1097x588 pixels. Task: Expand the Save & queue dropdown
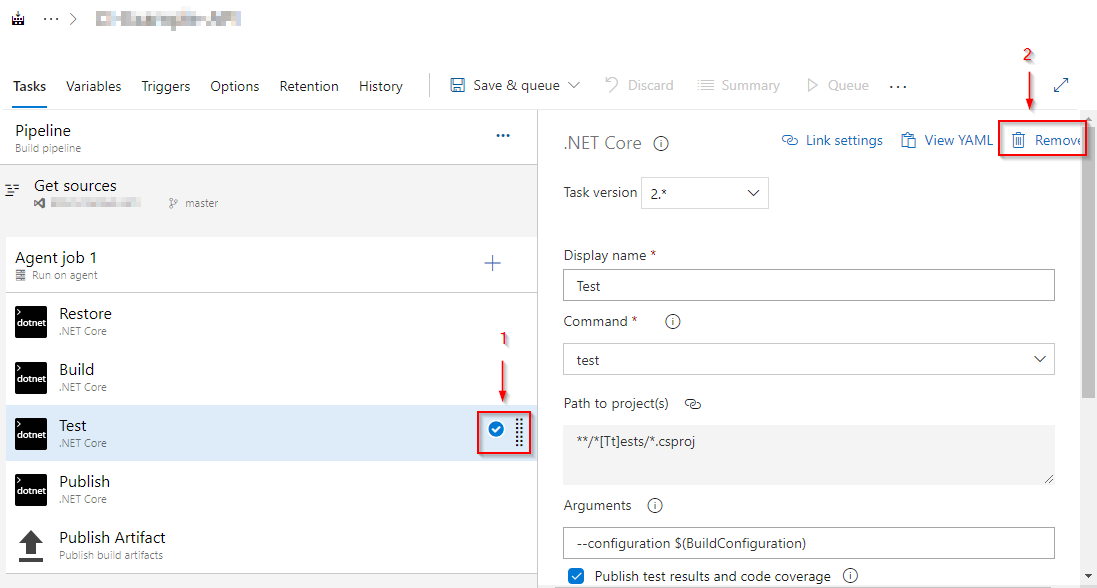573,86
